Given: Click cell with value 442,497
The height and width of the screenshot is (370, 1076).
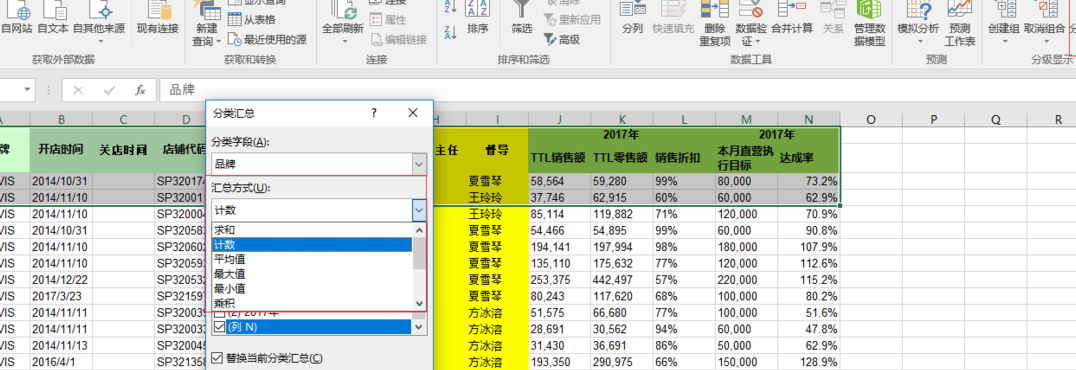Looking at the screenshot, I should tap(621, 279).
